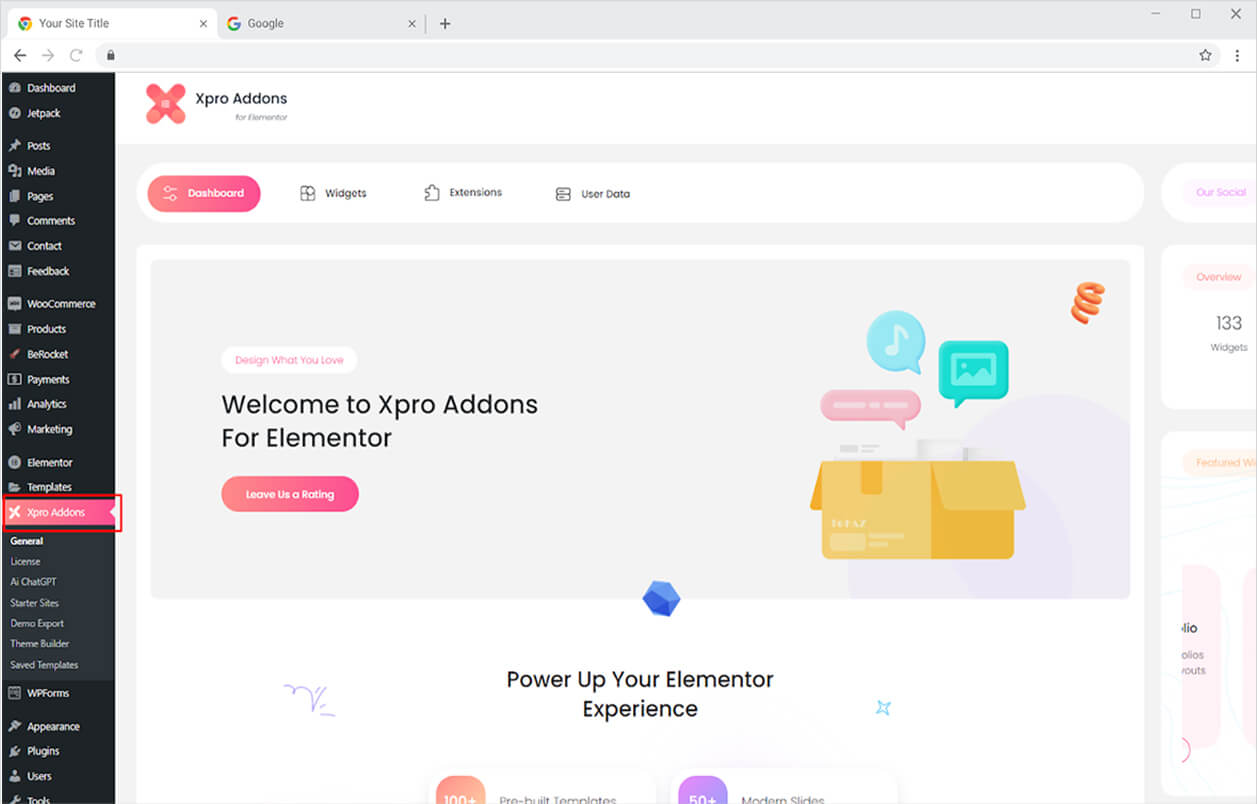The image size is (1257, 804).
Task: Open the Media library menu item
Action: click(x=40, y=171)
